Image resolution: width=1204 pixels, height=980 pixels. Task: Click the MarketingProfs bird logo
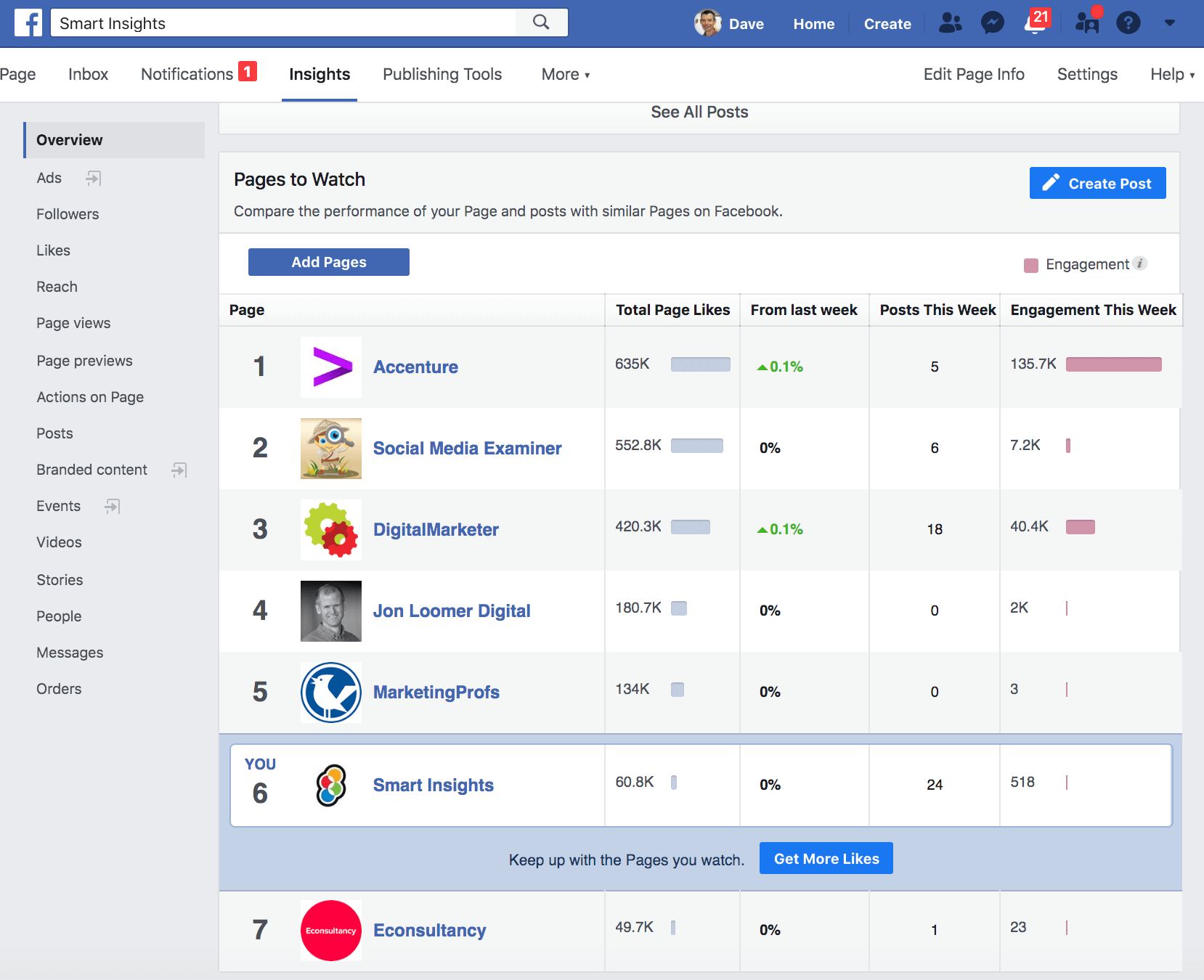[331, 692]
